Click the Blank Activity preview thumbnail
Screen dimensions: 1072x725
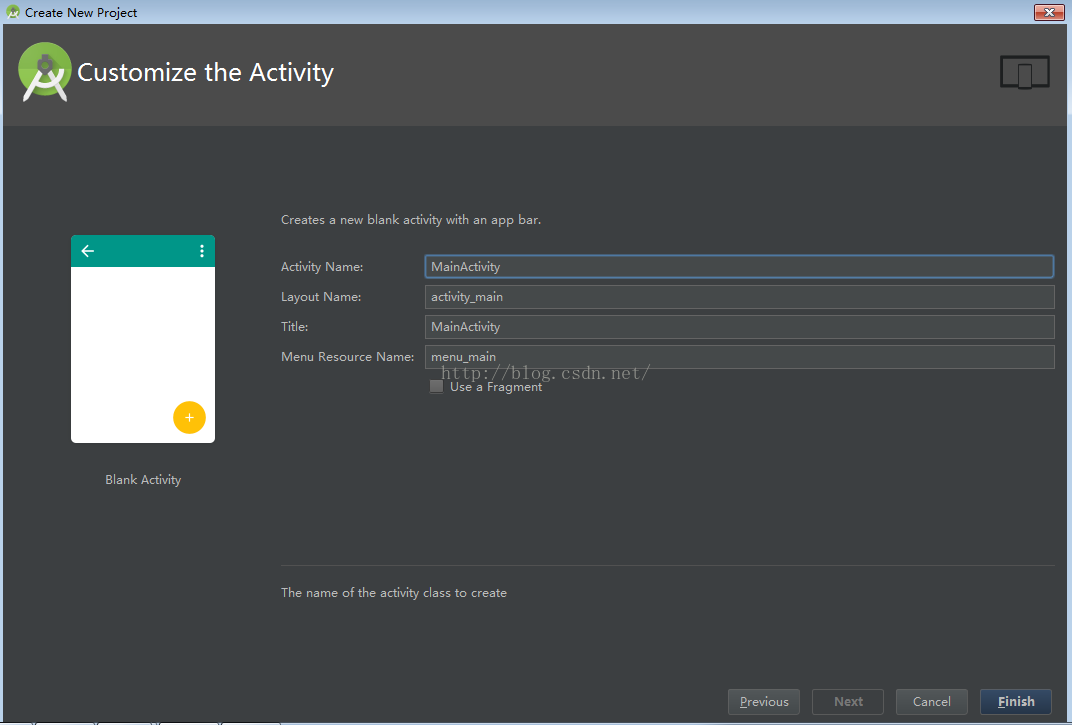[x=143, y=339]
